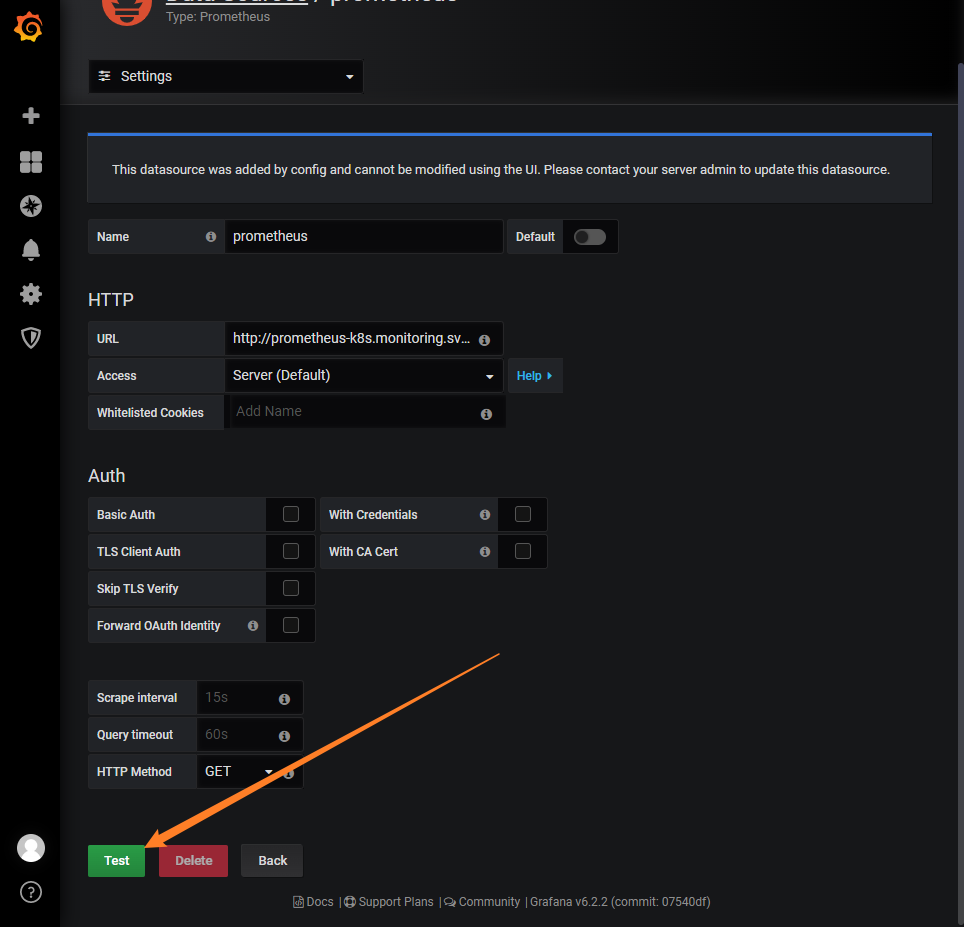This screenshot has height=927, width=964.
Task: Click the user avatar in sidebar
Action: (31, 848)
